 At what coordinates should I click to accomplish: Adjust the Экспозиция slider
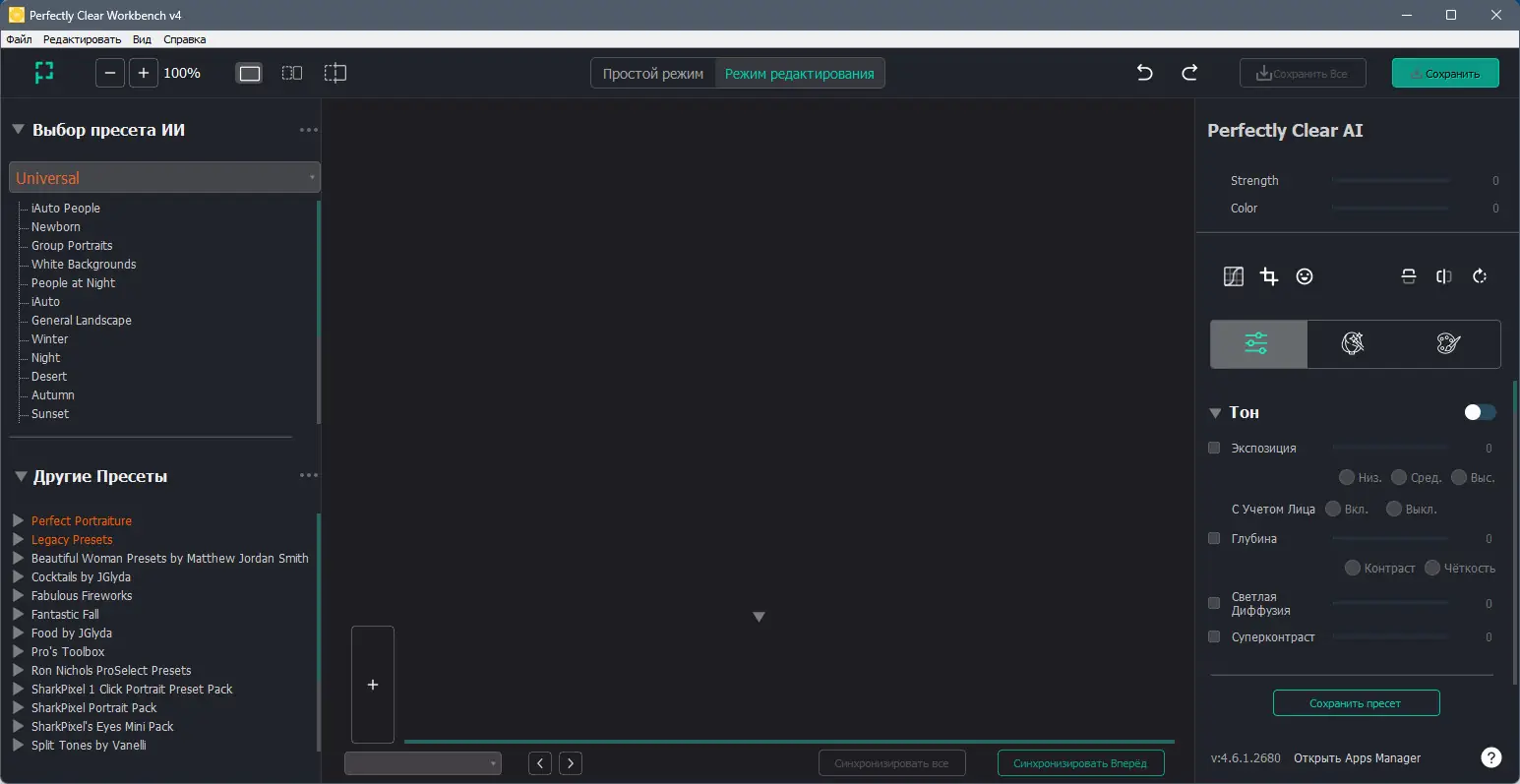pyautogui.click(x=1391, y=449)
